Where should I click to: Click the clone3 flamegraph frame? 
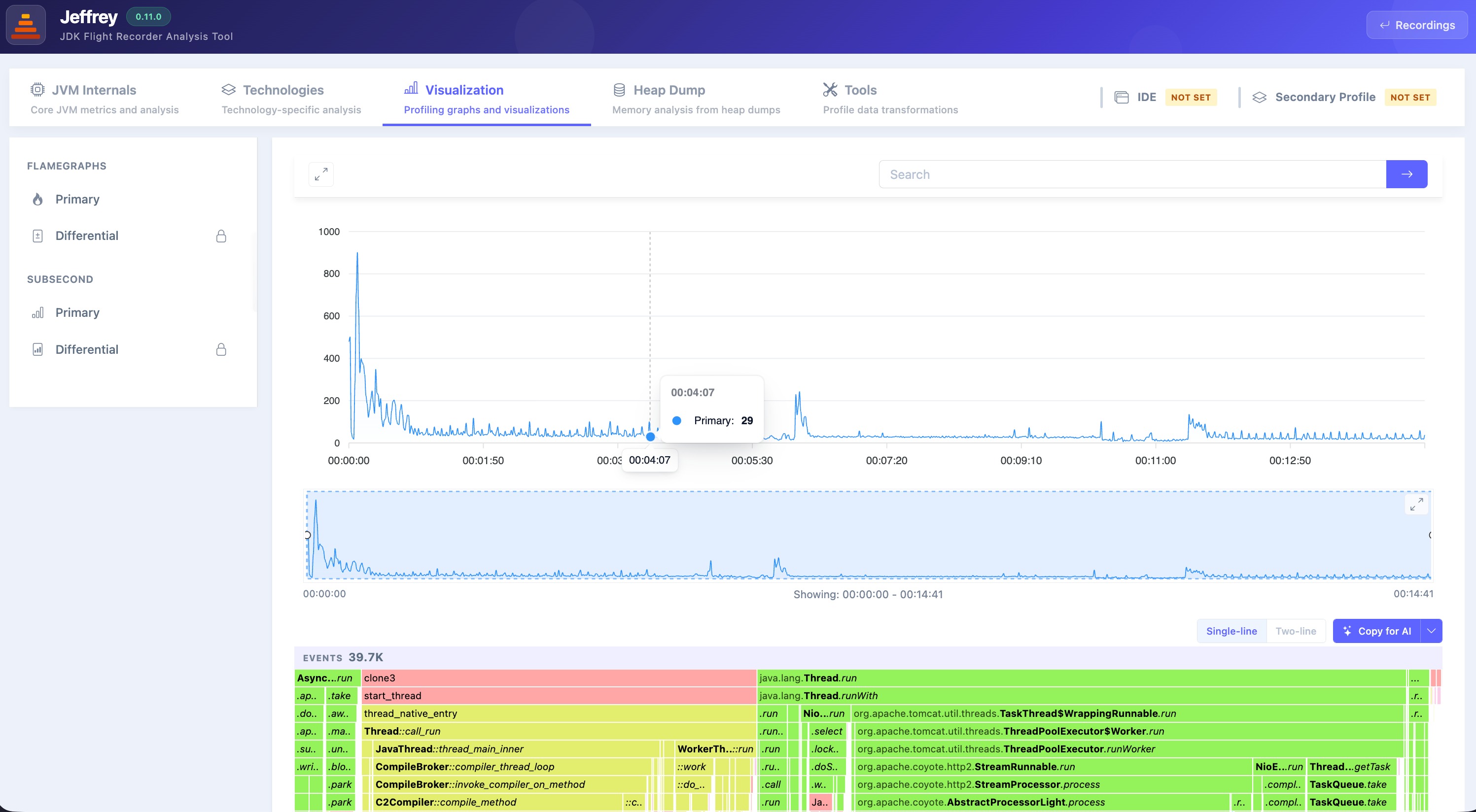point(559,678)
